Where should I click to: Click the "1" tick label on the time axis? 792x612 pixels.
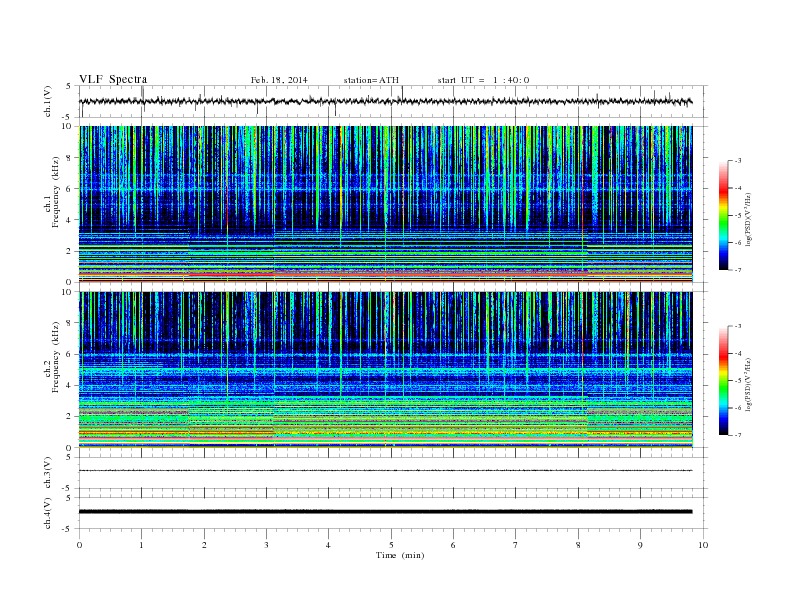pos(141,545)
